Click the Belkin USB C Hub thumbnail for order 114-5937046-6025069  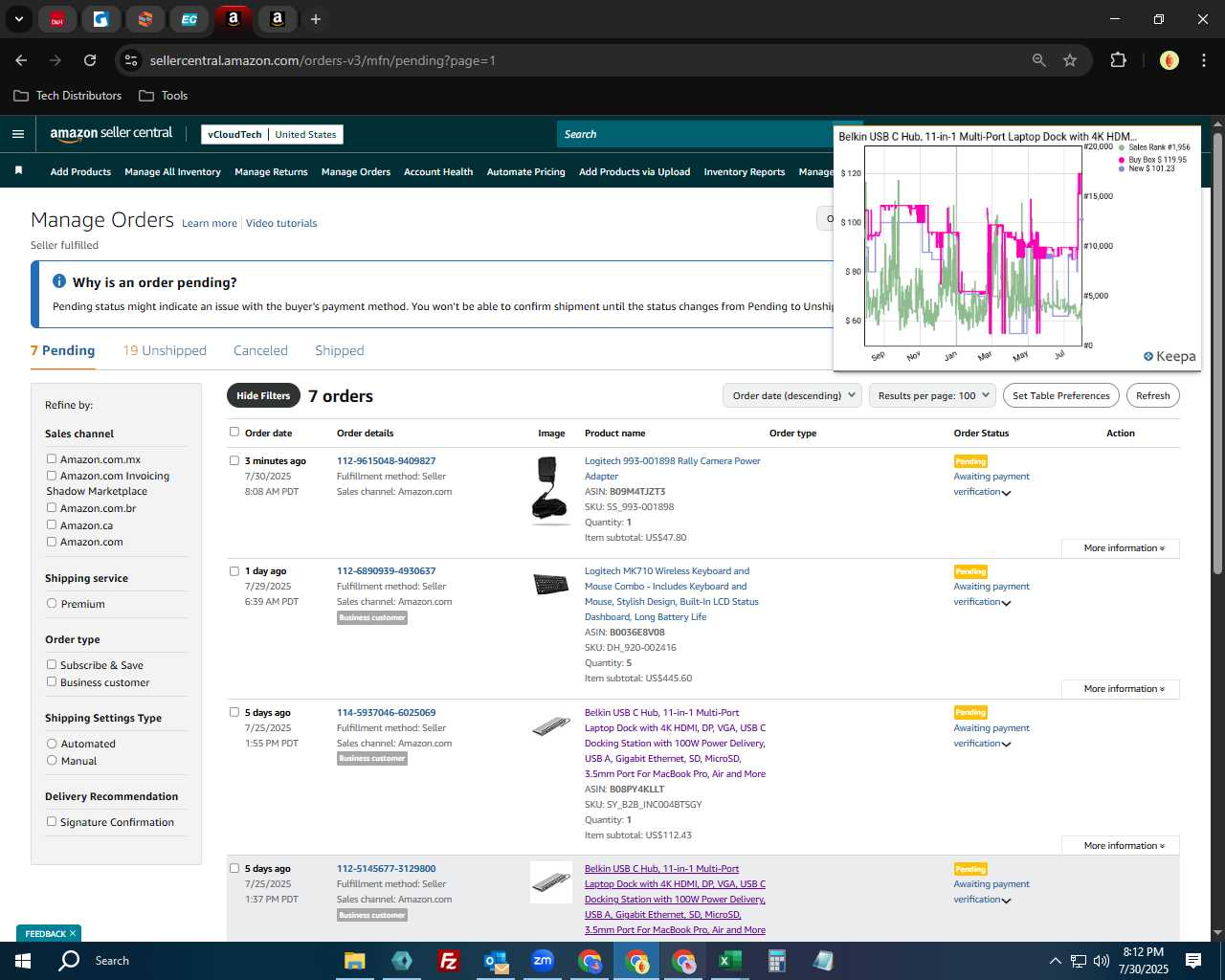[551, 726]
